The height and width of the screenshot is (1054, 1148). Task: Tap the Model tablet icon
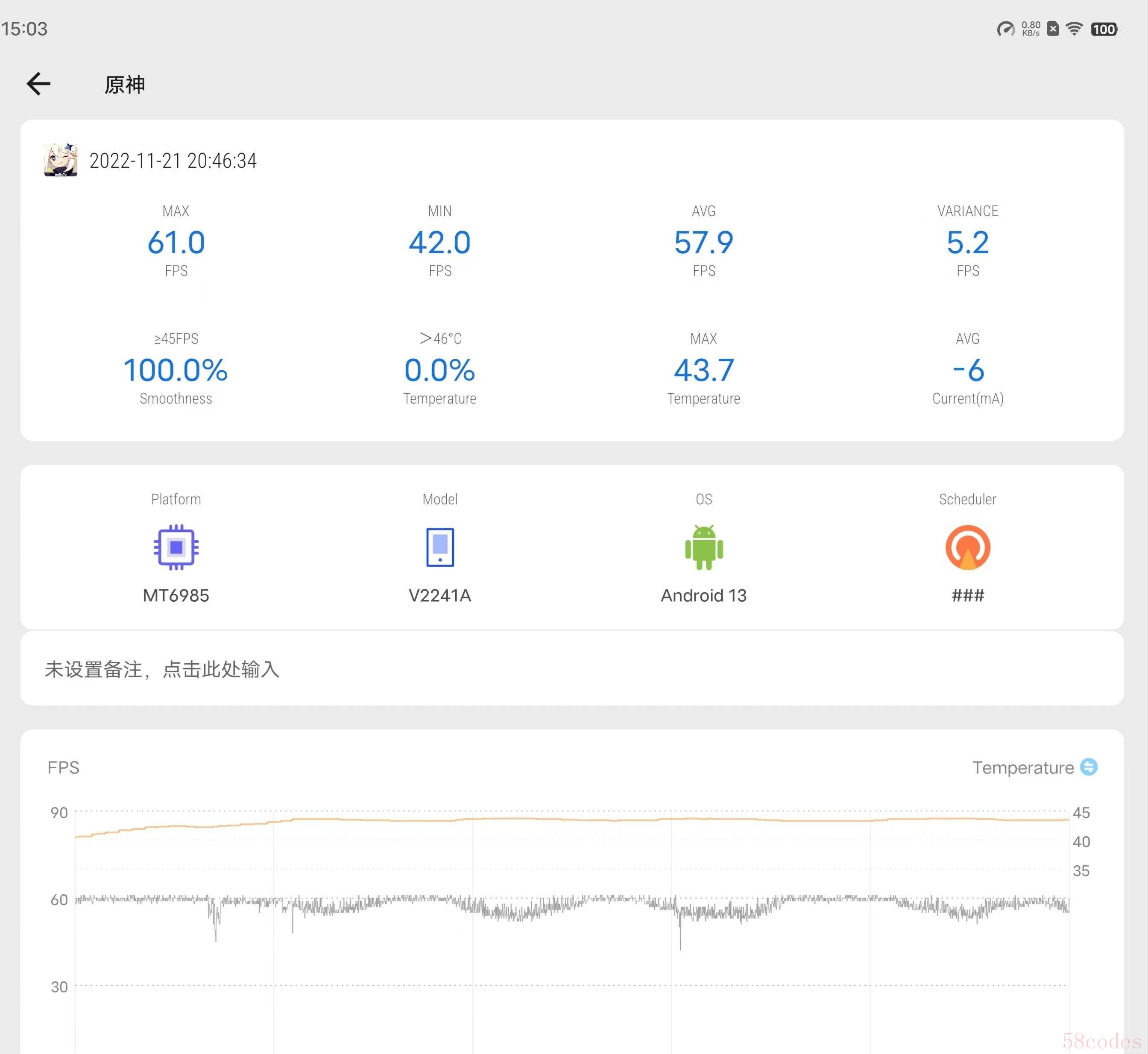tap(440, 547)
